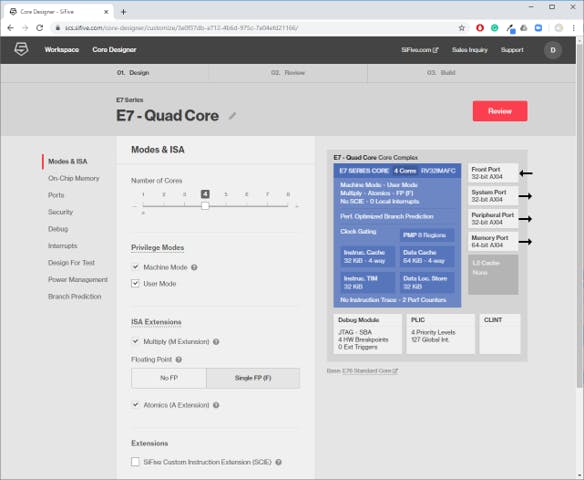This screenshot has width=584, height=480.
Task: Click the Memory Port block in diagram
Action: pos(493,241)
